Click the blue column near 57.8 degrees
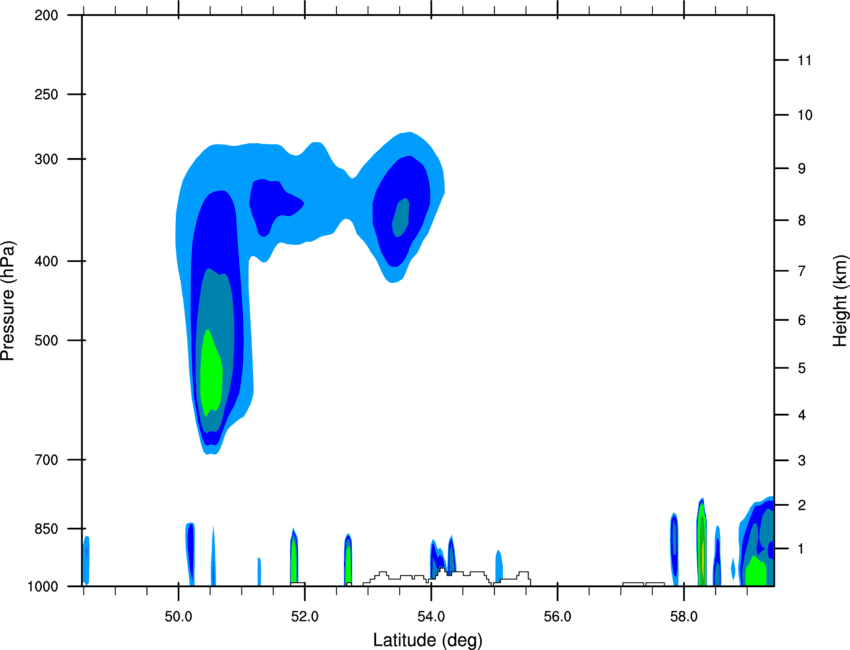 (x=674, y=549)
